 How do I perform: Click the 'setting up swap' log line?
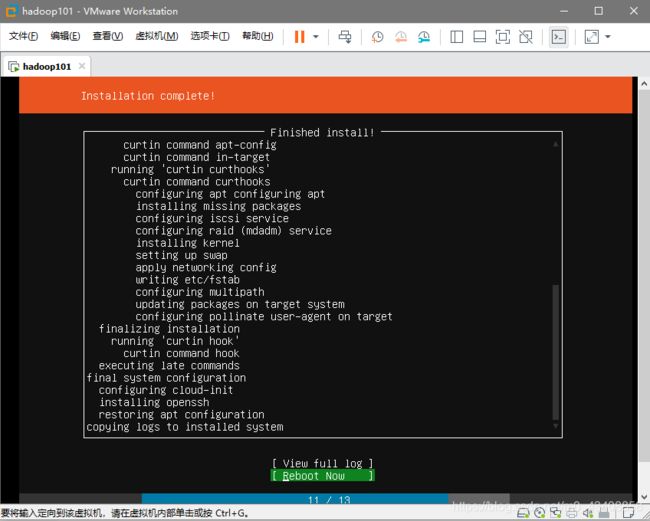(182, 255)
